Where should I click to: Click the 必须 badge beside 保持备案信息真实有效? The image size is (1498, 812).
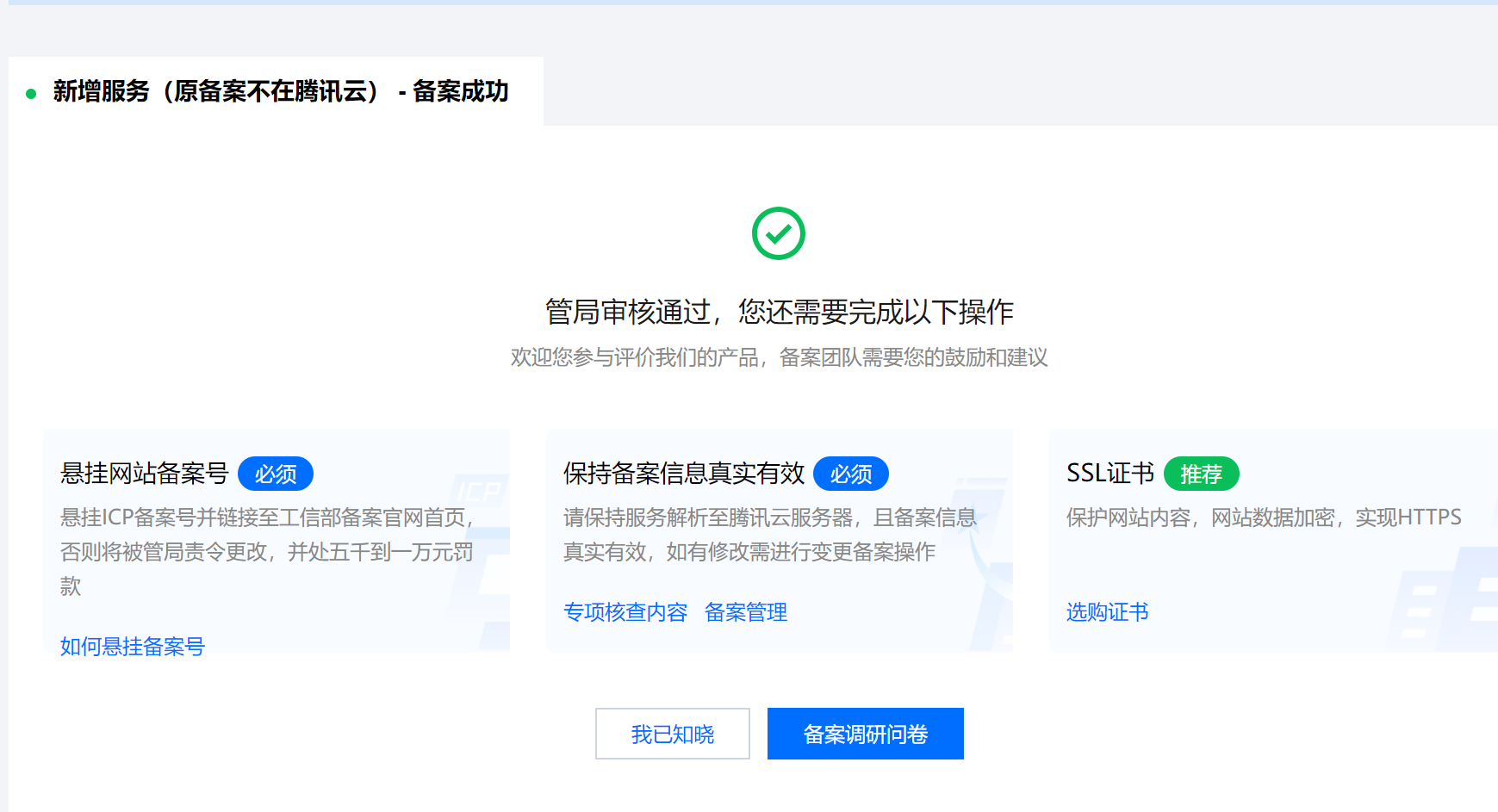[x=851, y=473]
